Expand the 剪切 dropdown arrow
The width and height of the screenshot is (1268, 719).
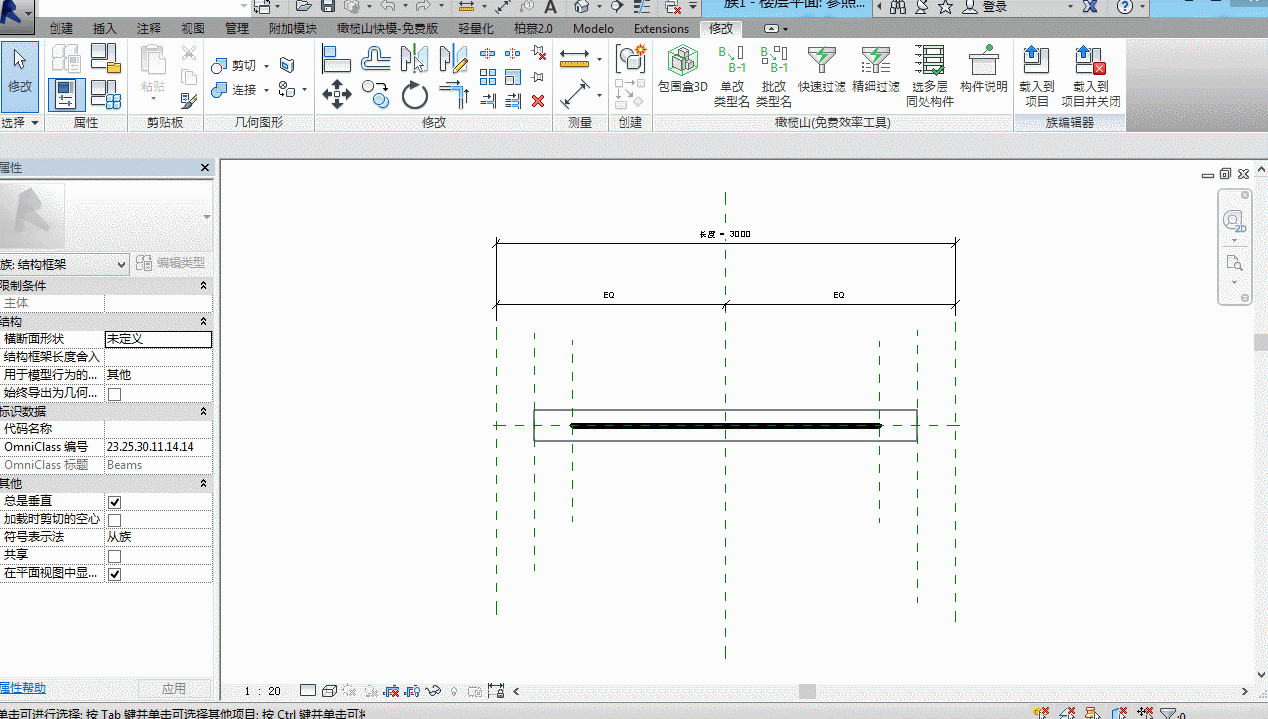pos(265,66)
